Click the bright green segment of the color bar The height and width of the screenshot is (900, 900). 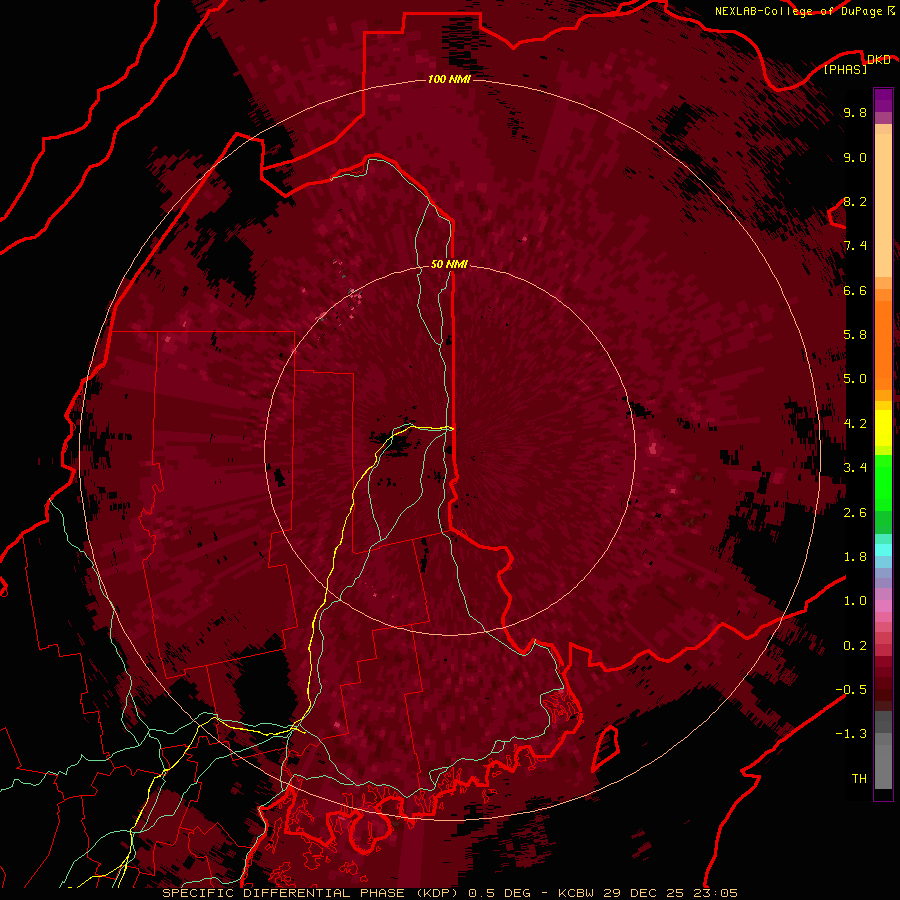883,482
